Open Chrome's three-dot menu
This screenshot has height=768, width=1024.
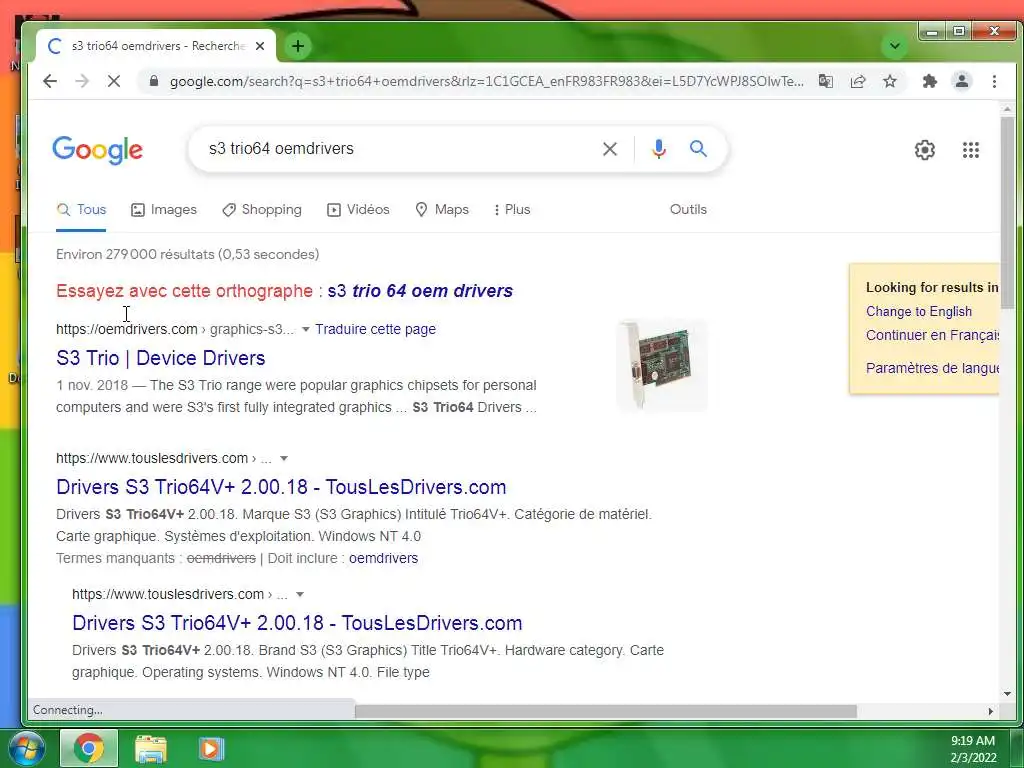(x=994, y=81)
